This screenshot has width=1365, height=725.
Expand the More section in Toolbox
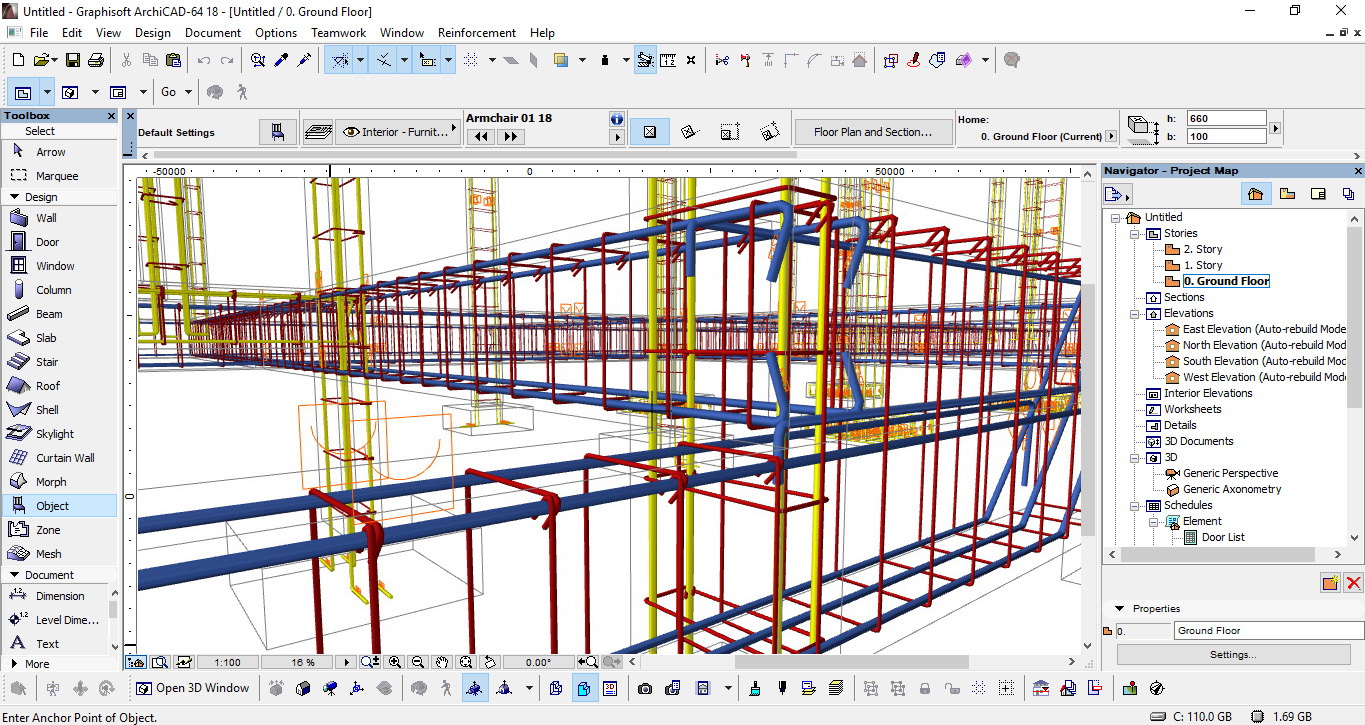coord(14,664)
